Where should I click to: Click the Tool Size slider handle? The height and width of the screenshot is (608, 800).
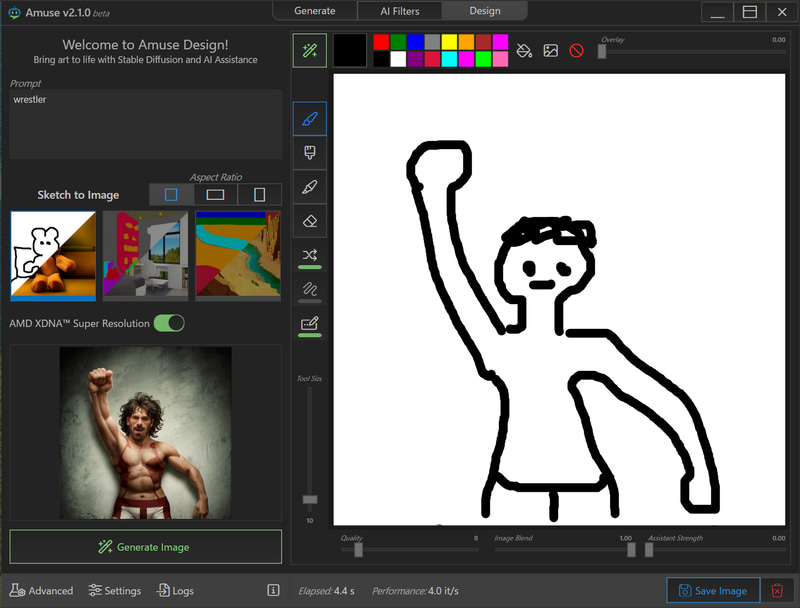(x=310, y=499)
